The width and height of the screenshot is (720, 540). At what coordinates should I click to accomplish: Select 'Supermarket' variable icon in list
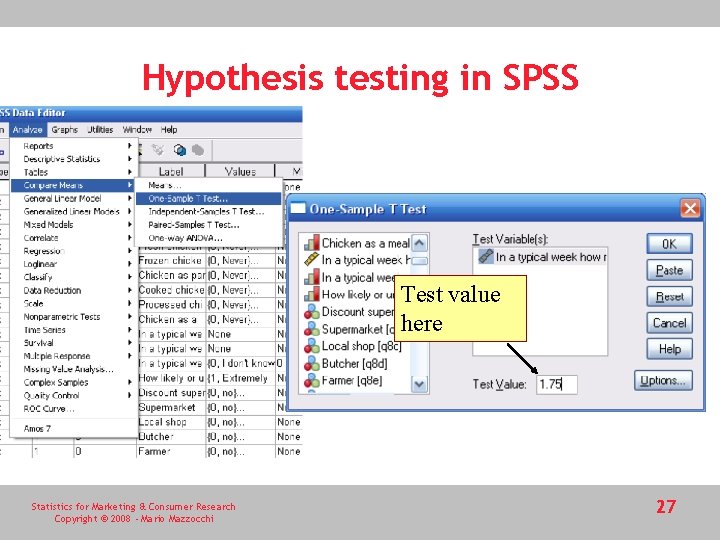(312, 329)
